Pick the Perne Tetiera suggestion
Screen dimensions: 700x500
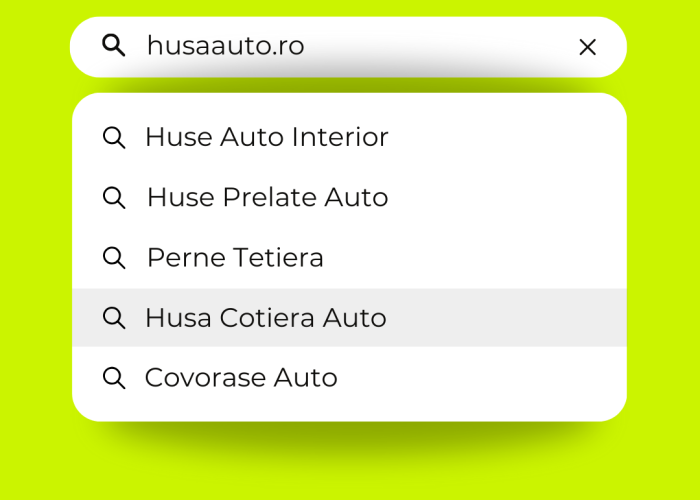tap(235, 258)
